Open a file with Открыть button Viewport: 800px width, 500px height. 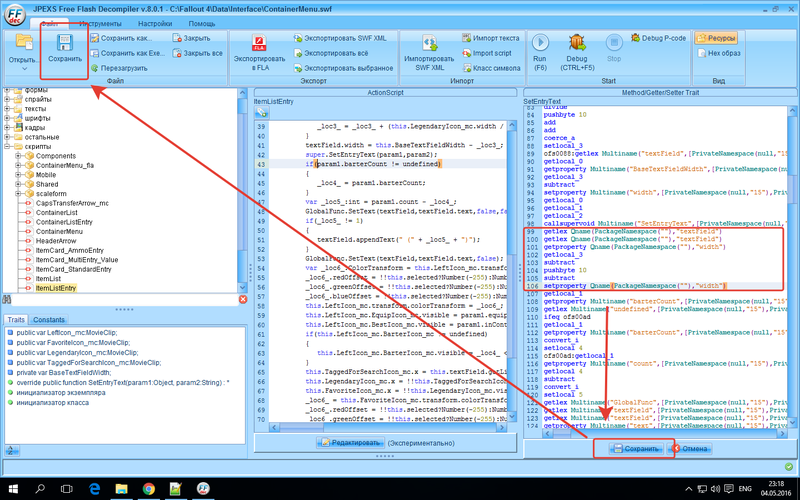[23, 50]
